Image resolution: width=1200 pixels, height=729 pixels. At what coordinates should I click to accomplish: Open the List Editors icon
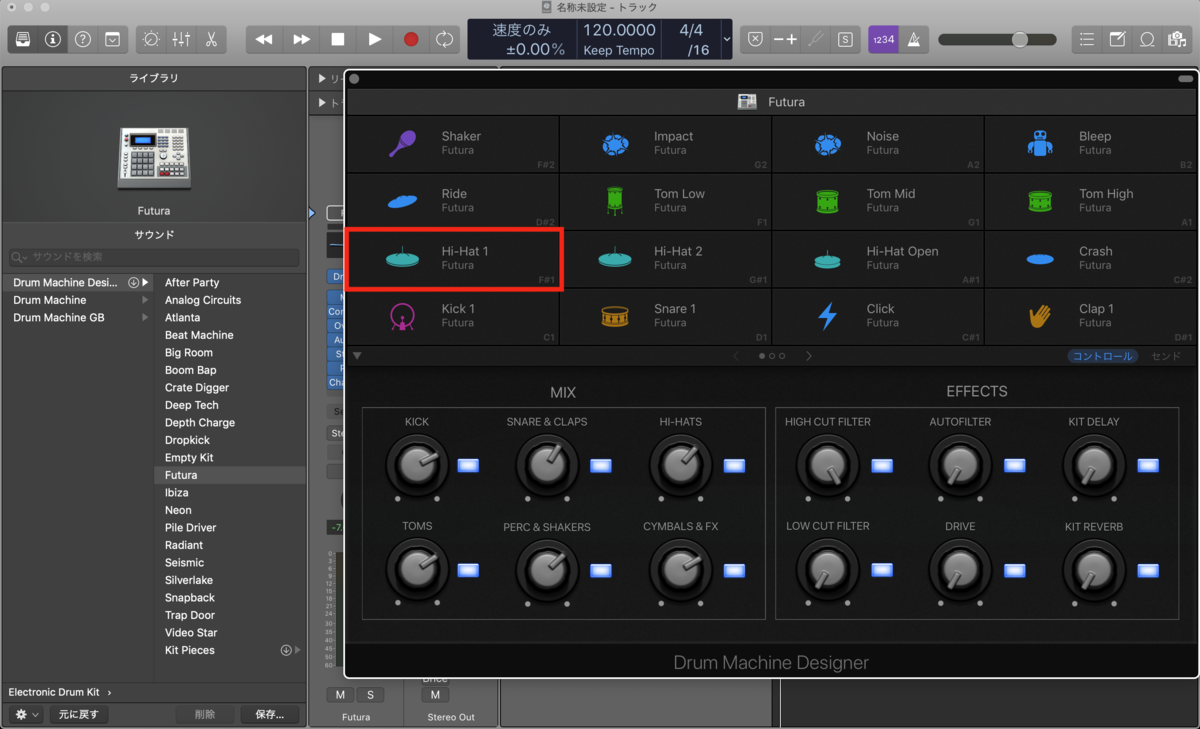coord(1087,40)
